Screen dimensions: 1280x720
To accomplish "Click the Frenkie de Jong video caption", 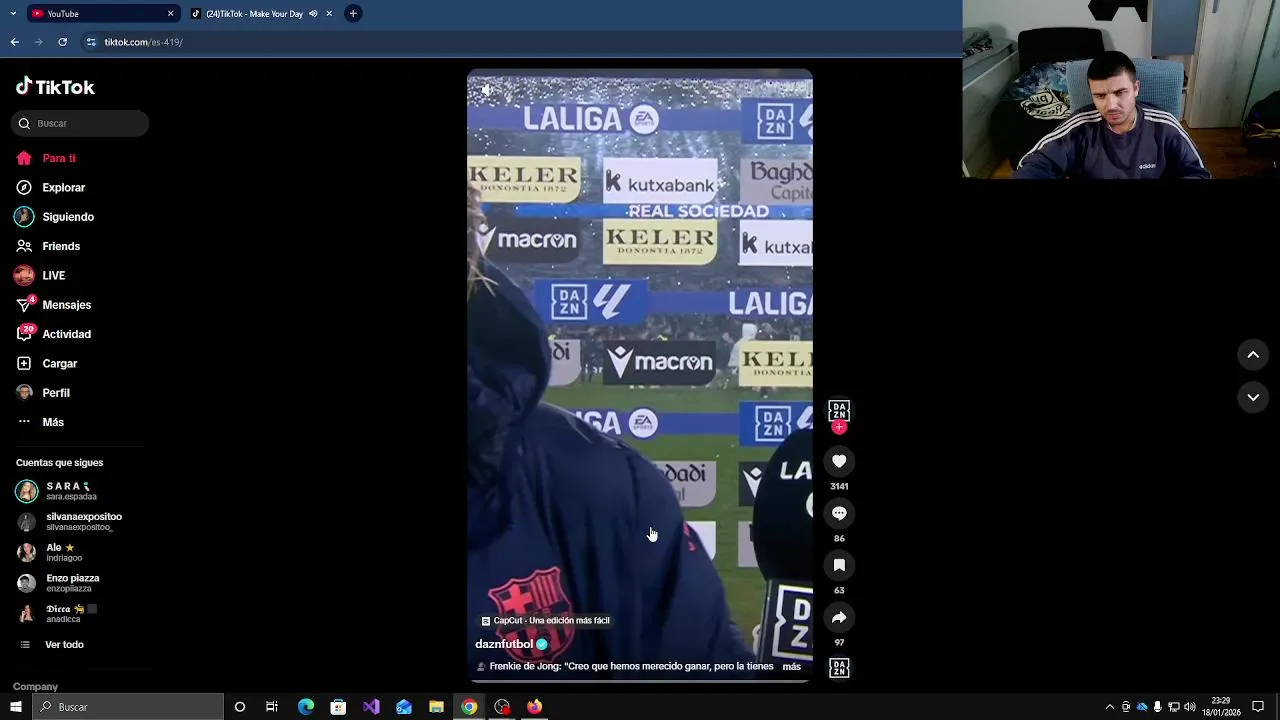I will pyautogui.click(x=631, y=667).
